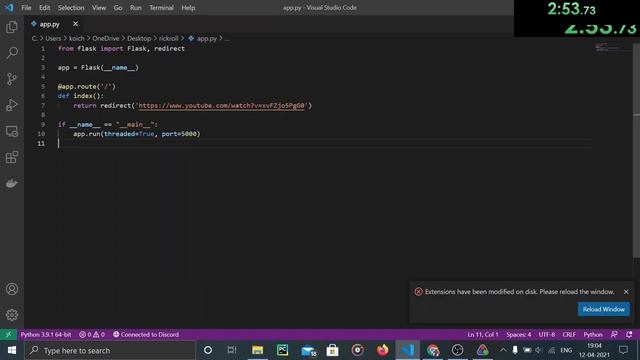640x360 pixels.
Task: Click the volume icon in system tray
Action: [539, 350]
